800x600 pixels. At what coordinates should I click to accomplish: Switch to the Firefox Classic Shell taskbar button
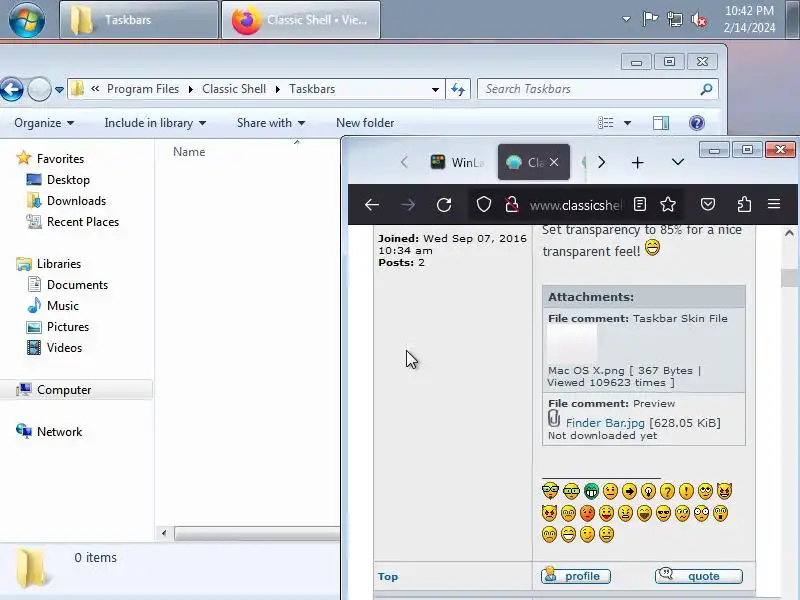click(x=301, y=20)
